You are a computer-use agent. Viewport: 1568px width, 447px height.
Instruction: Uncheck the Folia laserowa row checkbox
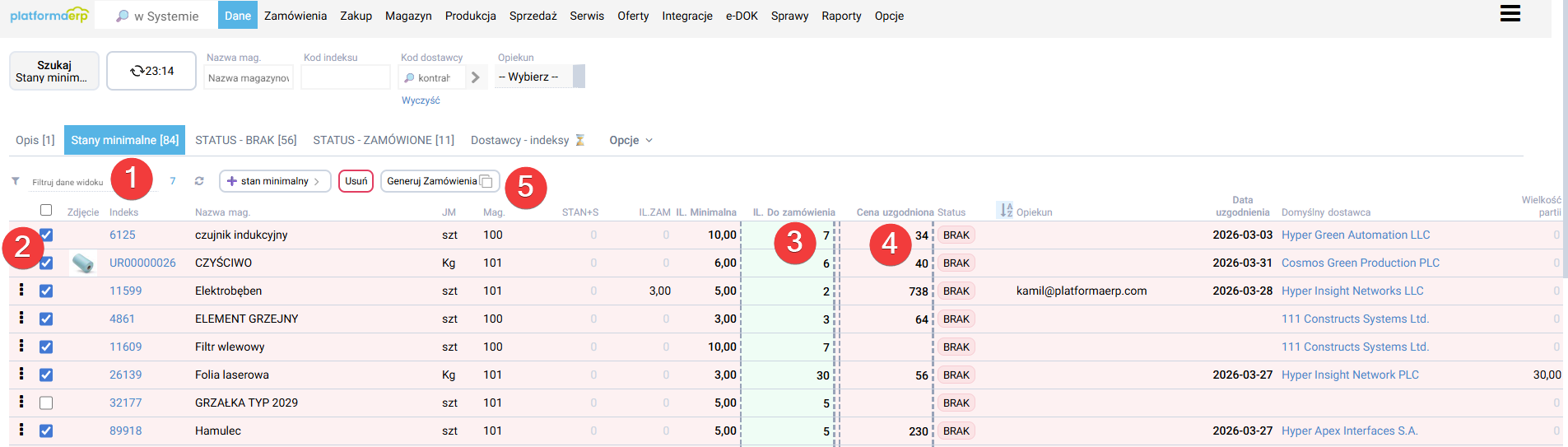[x=46, y=375]
